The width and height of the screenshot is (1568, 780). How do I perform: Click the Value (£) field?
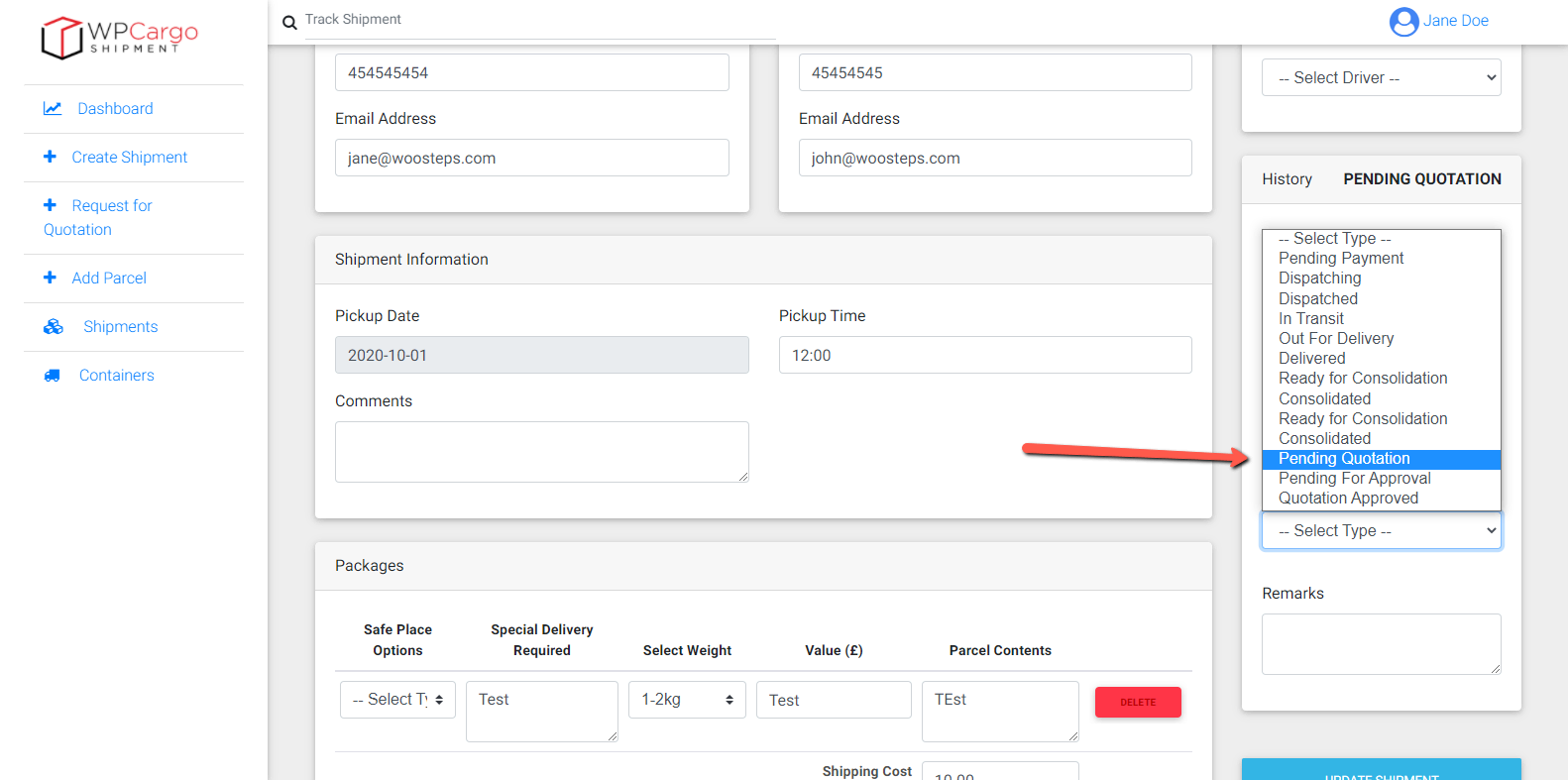[x=834, y=700]
